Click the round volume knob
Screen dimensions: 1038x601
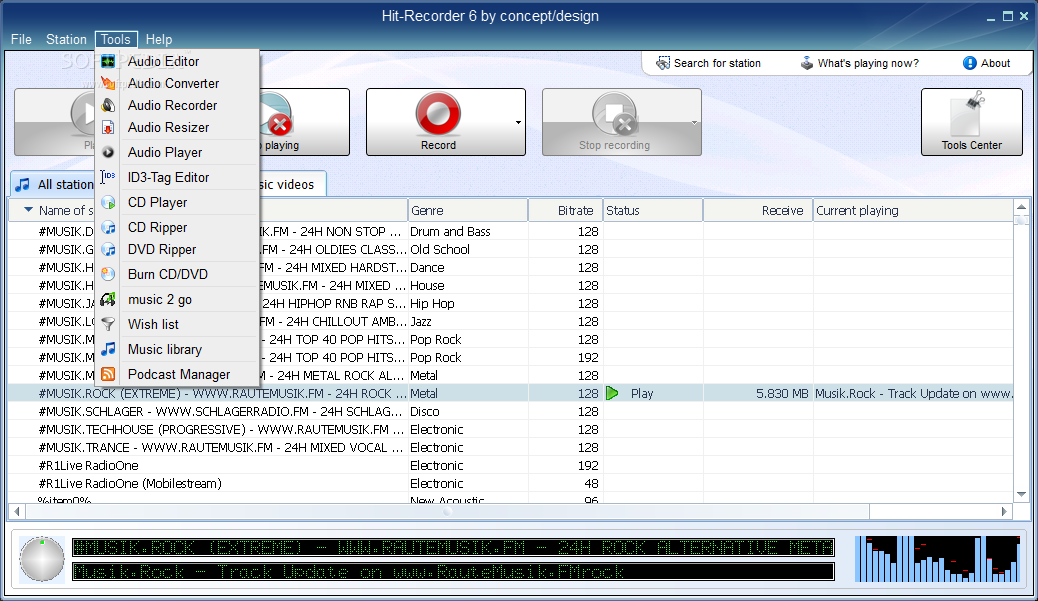click(x=42, y=559)
